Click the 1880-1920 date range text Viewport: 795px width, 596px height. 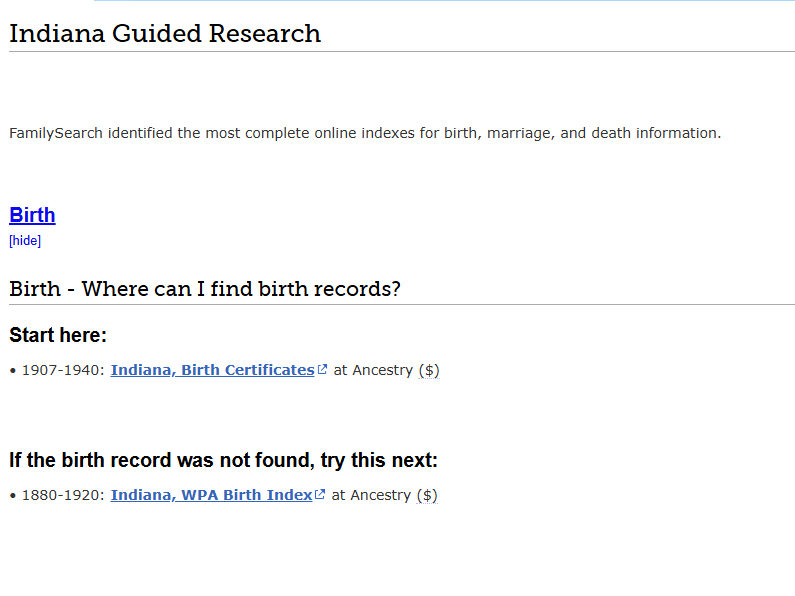click(x=63, y=495)
